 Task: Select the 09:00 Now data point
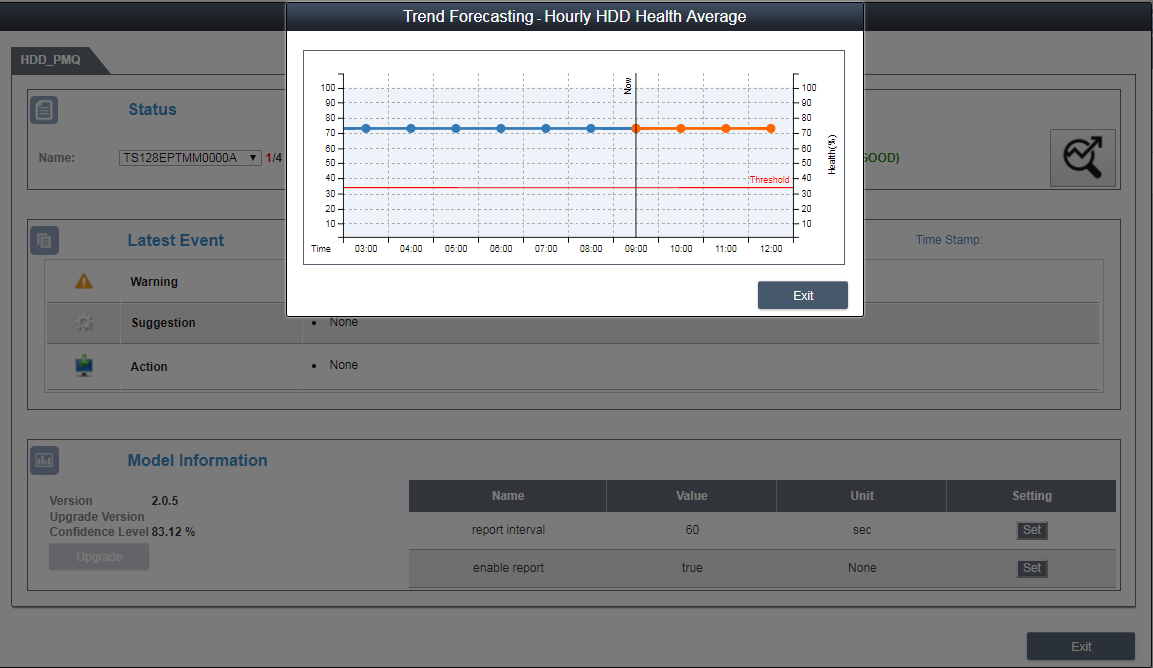(636, 129)
